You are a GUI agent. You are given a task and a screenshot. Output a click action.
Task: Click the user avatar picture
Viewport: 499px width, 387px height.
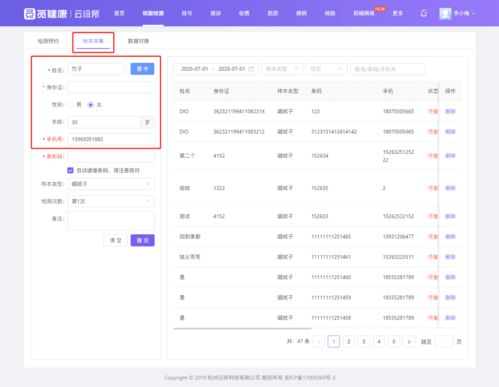pyautogui.click(x=445, y=13)
